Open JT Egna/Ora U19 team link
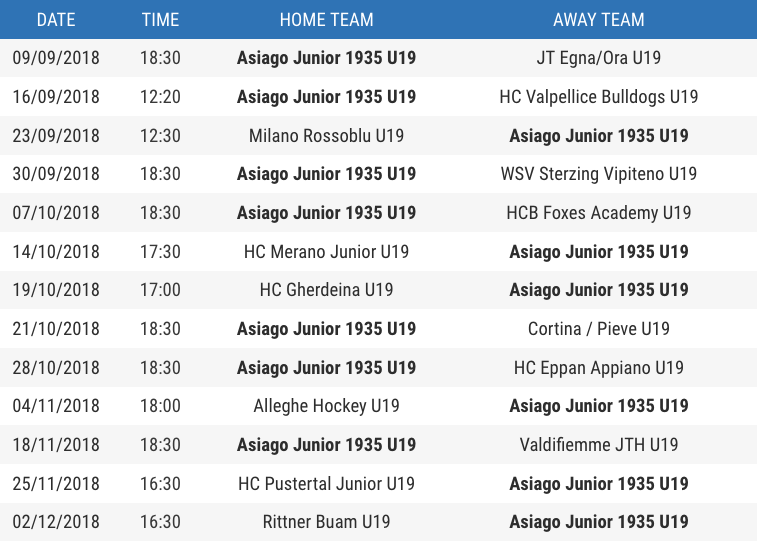This screenshot has width=757, height=548. (599, 58)
